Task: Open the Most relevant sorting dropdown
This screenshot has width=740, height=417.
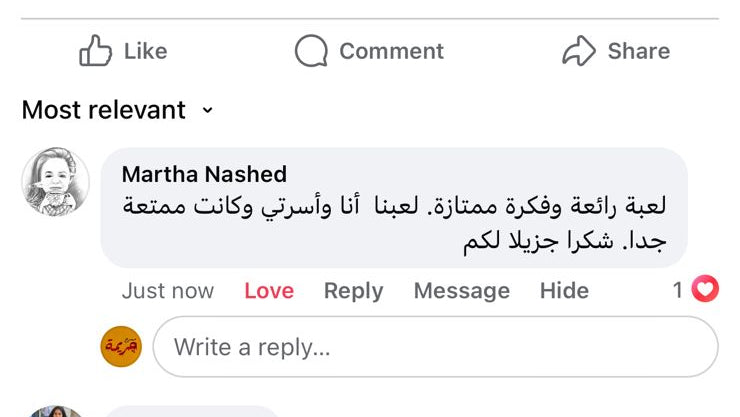Action: [x=104, y=110]
